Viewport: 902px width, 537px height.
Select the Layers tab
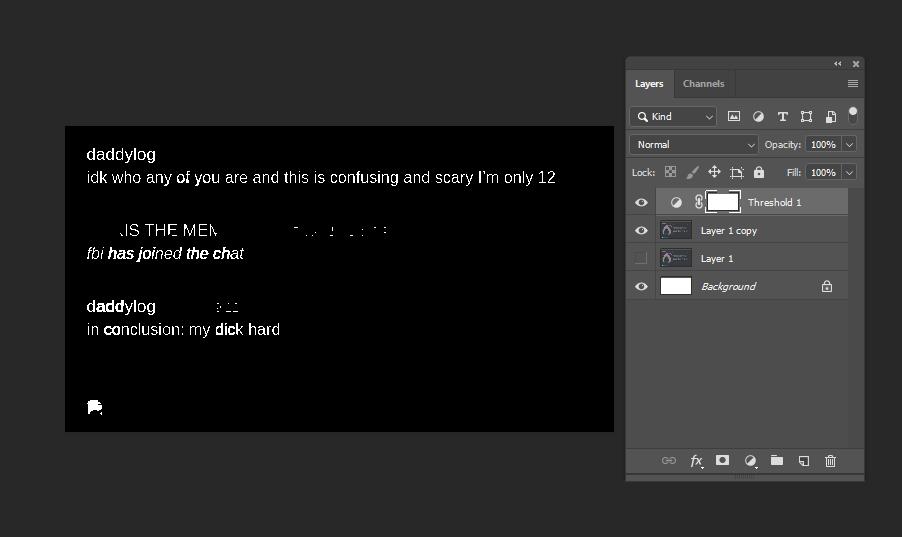649,83
